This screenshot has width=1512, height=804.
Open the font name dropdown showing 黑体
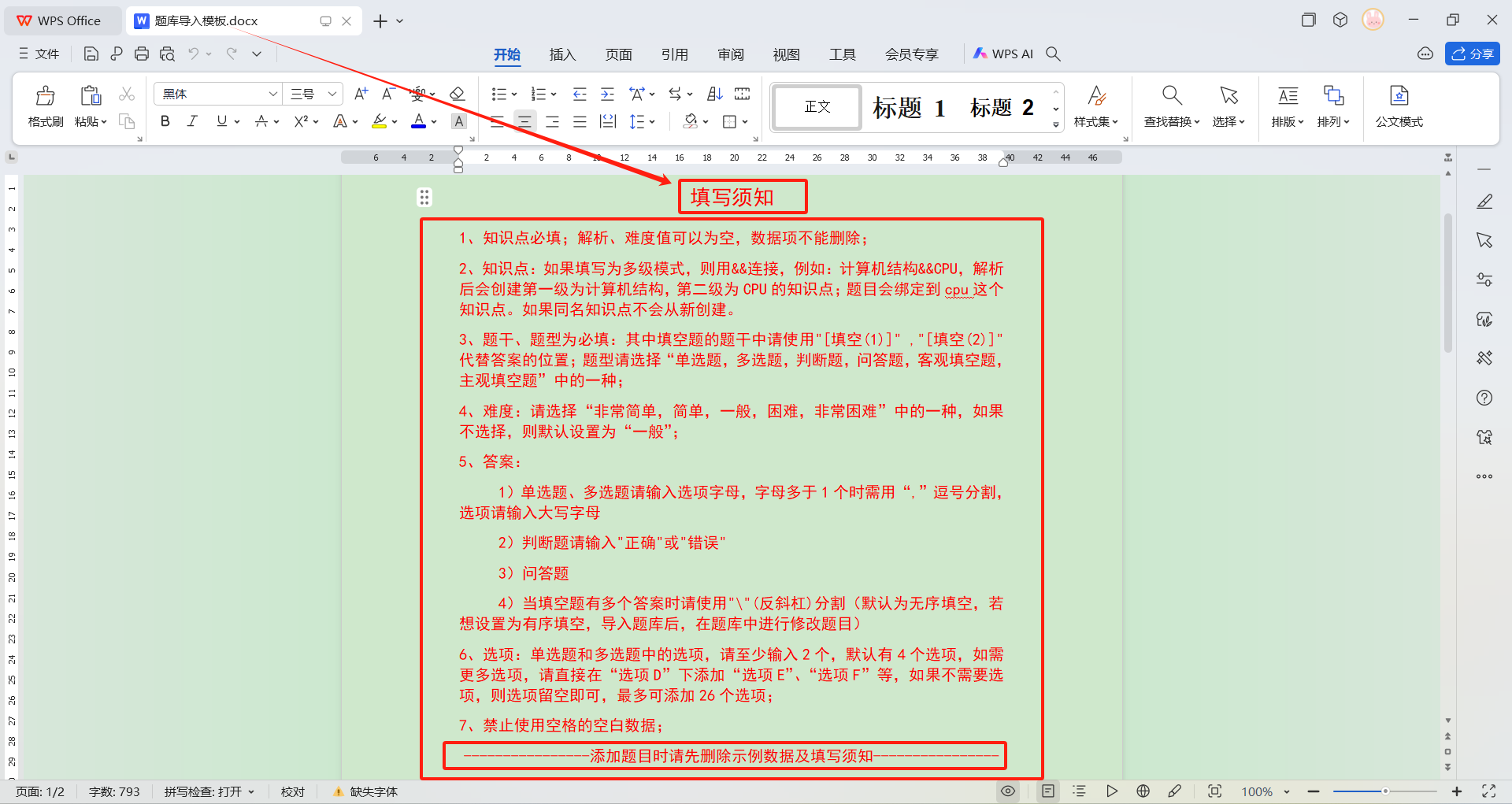pos(272,94)
